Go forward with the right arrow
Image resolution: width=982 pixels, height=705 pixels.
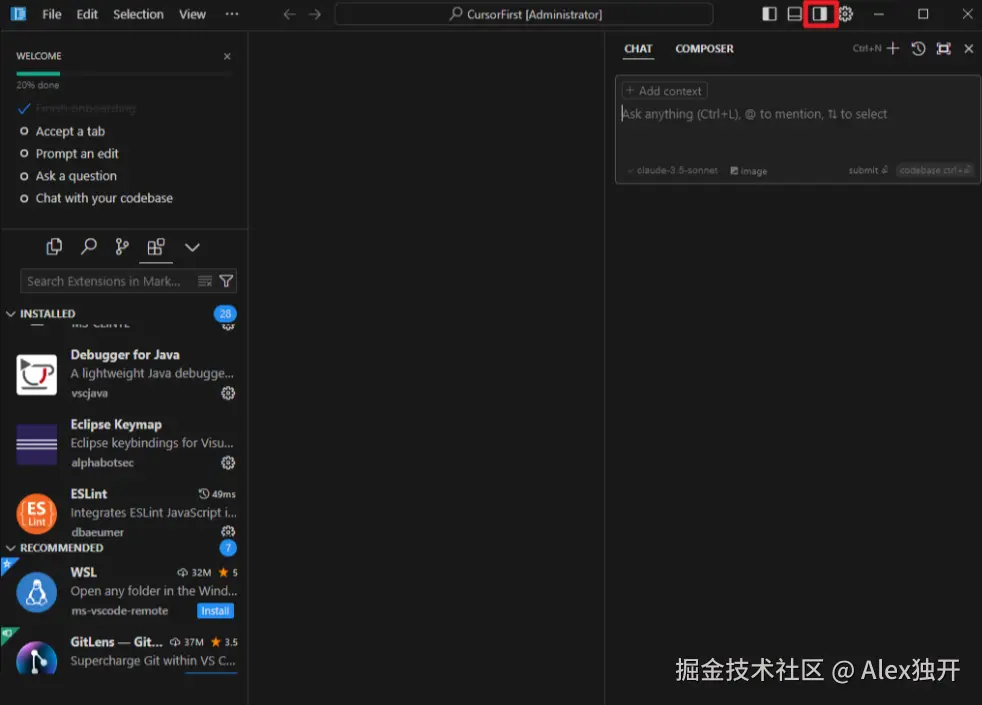315,14
